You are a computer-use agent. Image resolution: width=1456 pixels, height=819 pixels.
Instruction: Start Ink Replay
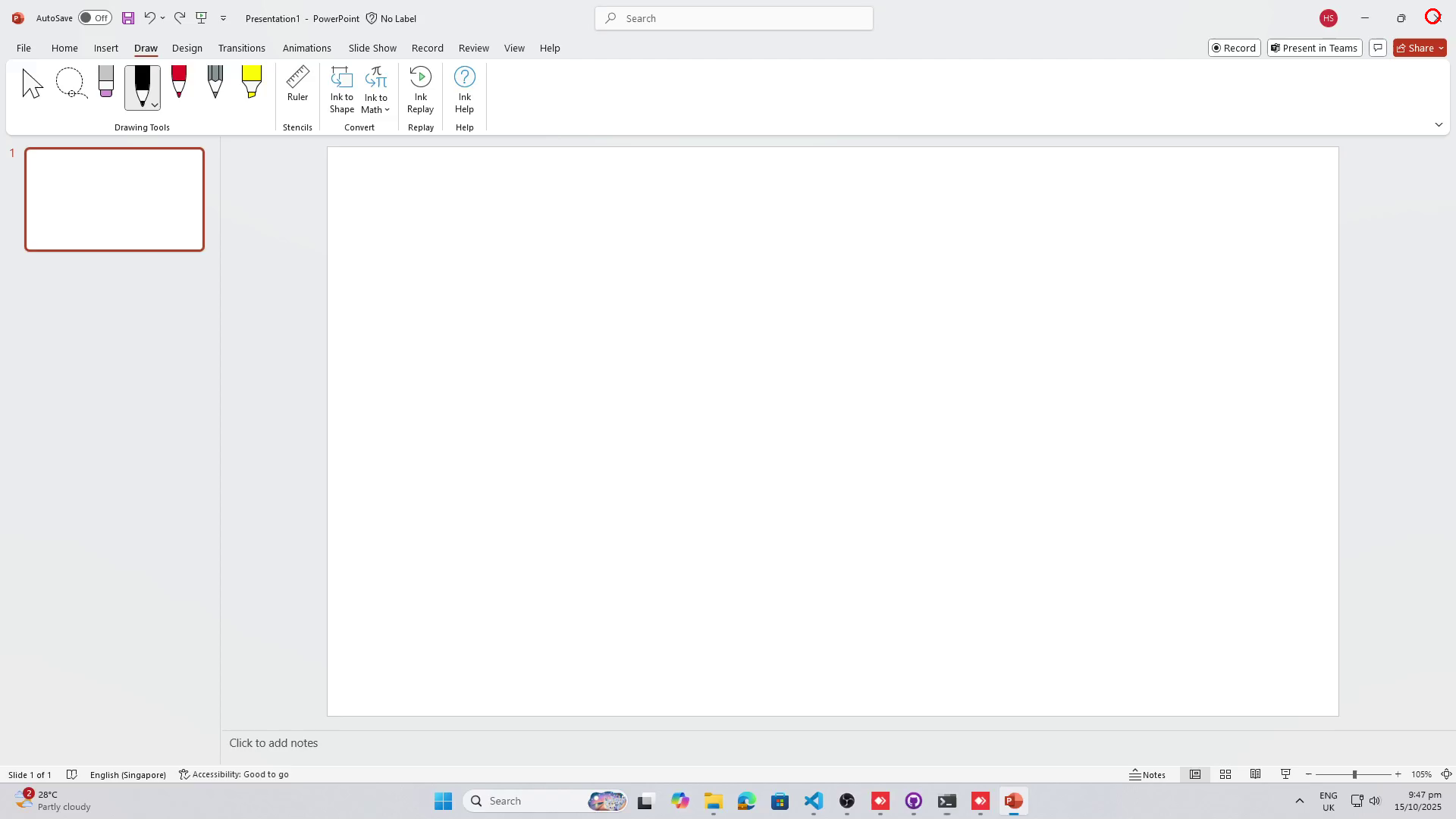420,89
